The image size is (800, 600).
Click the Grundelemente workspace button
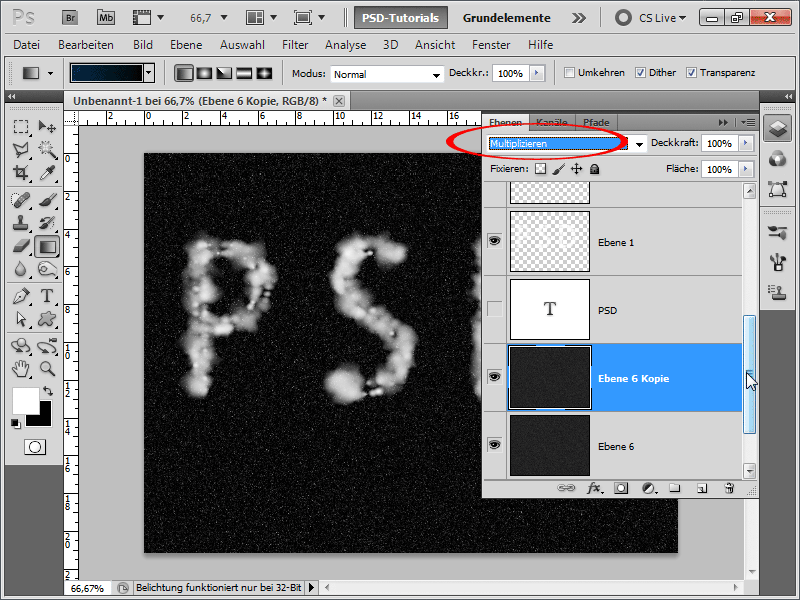click(507, 18)
